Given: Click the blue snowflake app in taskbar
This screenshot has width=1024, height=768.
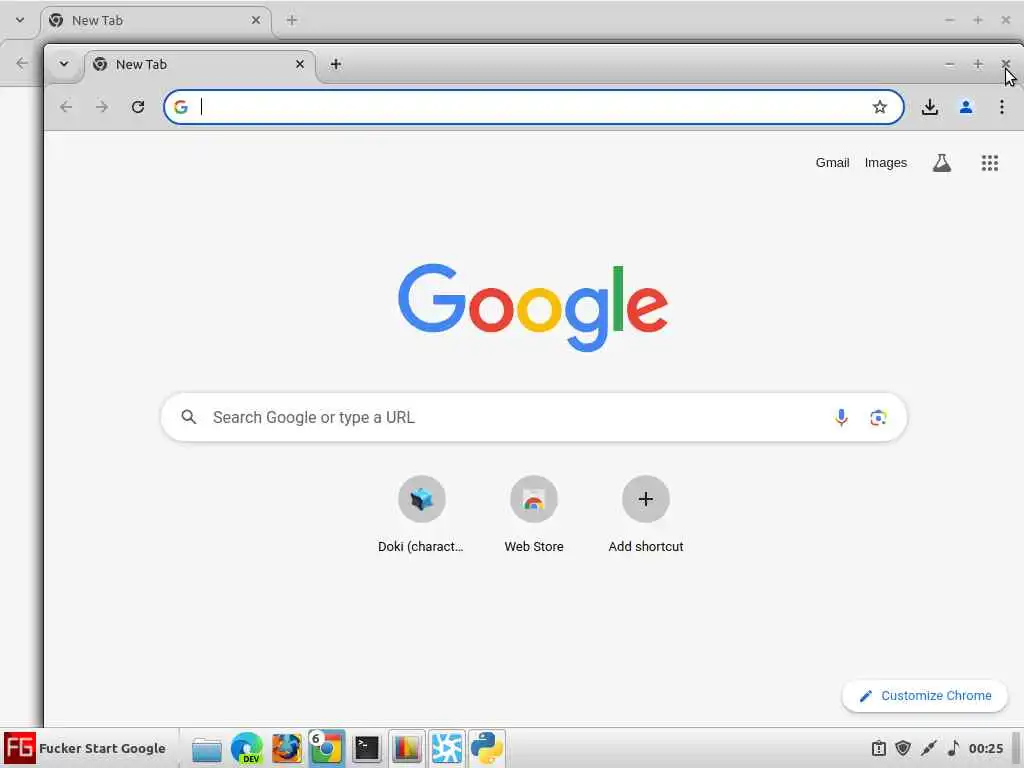Looking at the screenshot, I should click(447, 748).
